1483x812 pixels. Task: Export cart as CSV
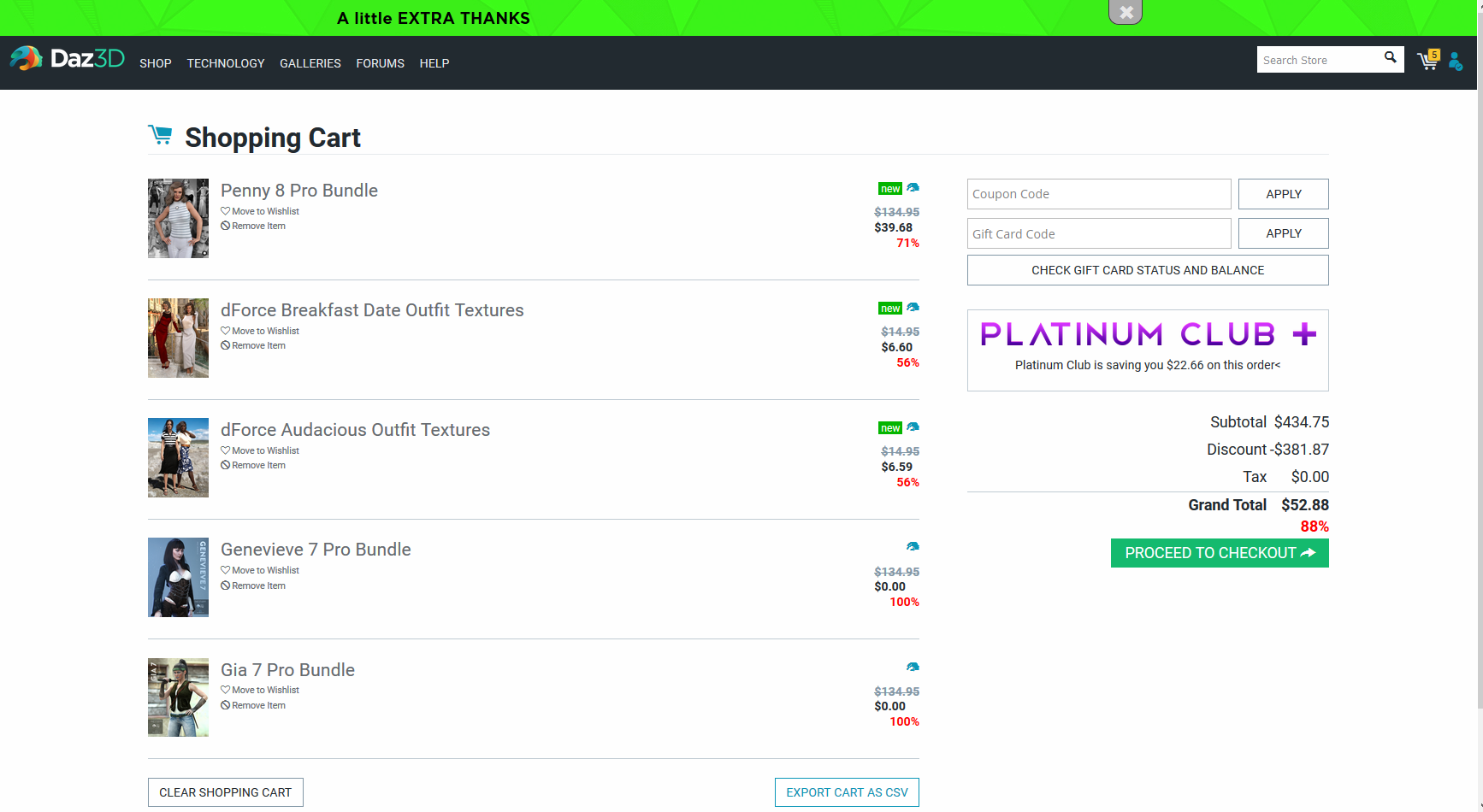coord(847,792)
